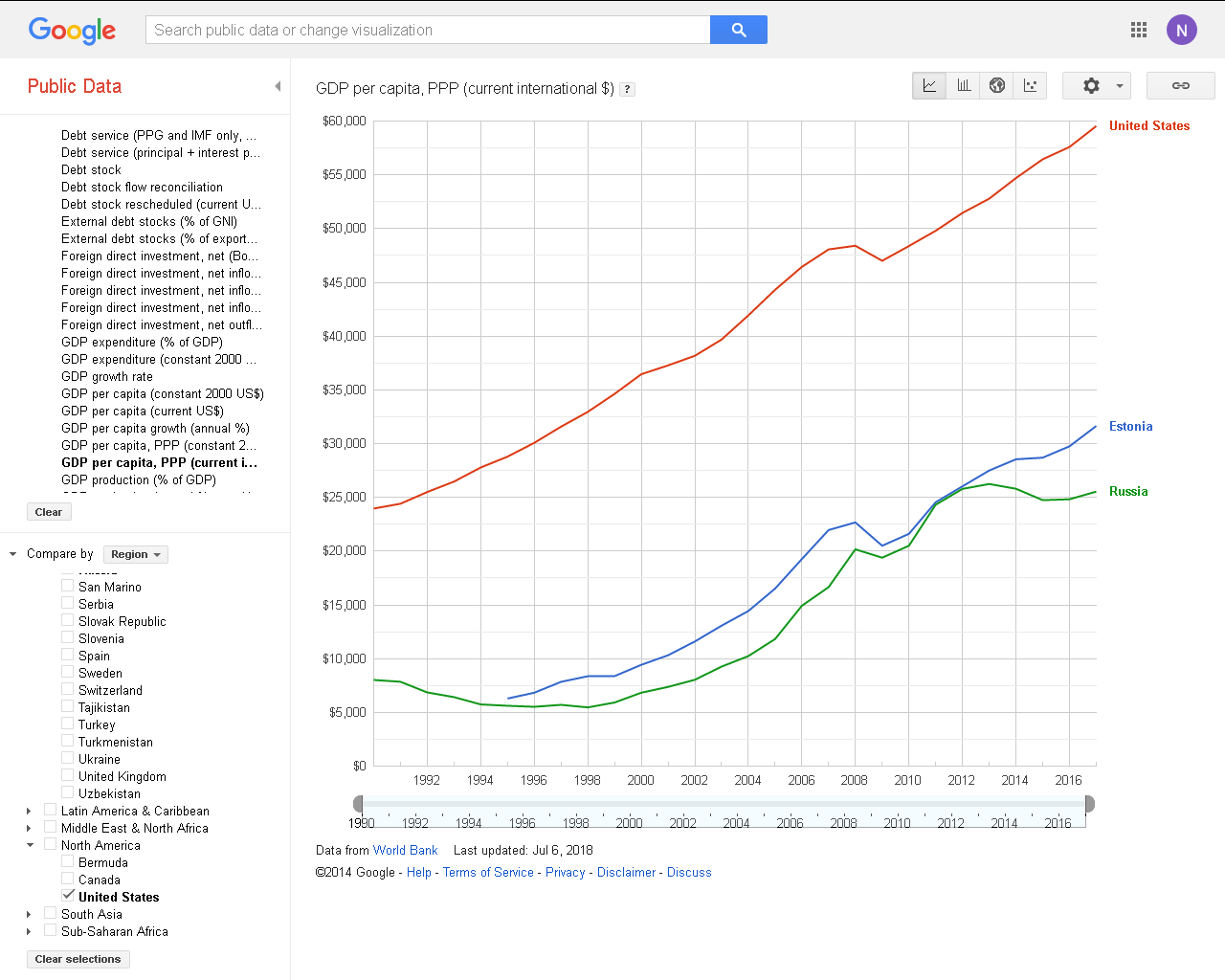This screenshot has width=1225, height=980.
Task: Collapse the Public Data side panel
Action: pos(278,86)
